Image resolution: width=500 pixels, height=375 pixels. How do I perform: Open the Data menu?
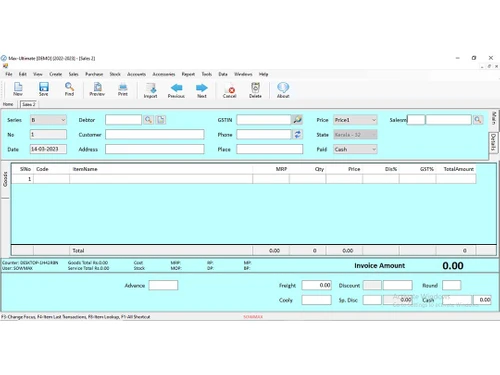click(x=223, y=74)
